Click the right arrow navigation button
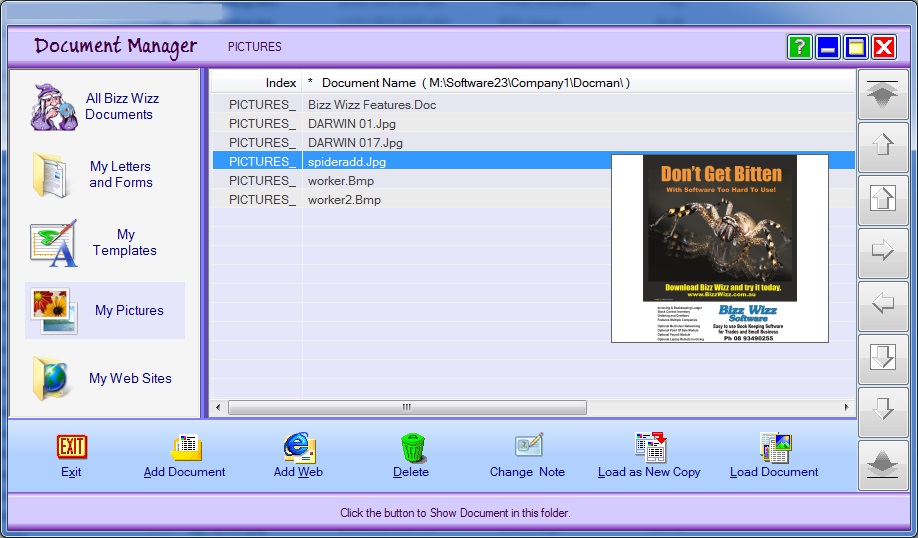The width and height of the screenshot is (918, 538). point(883,253)
